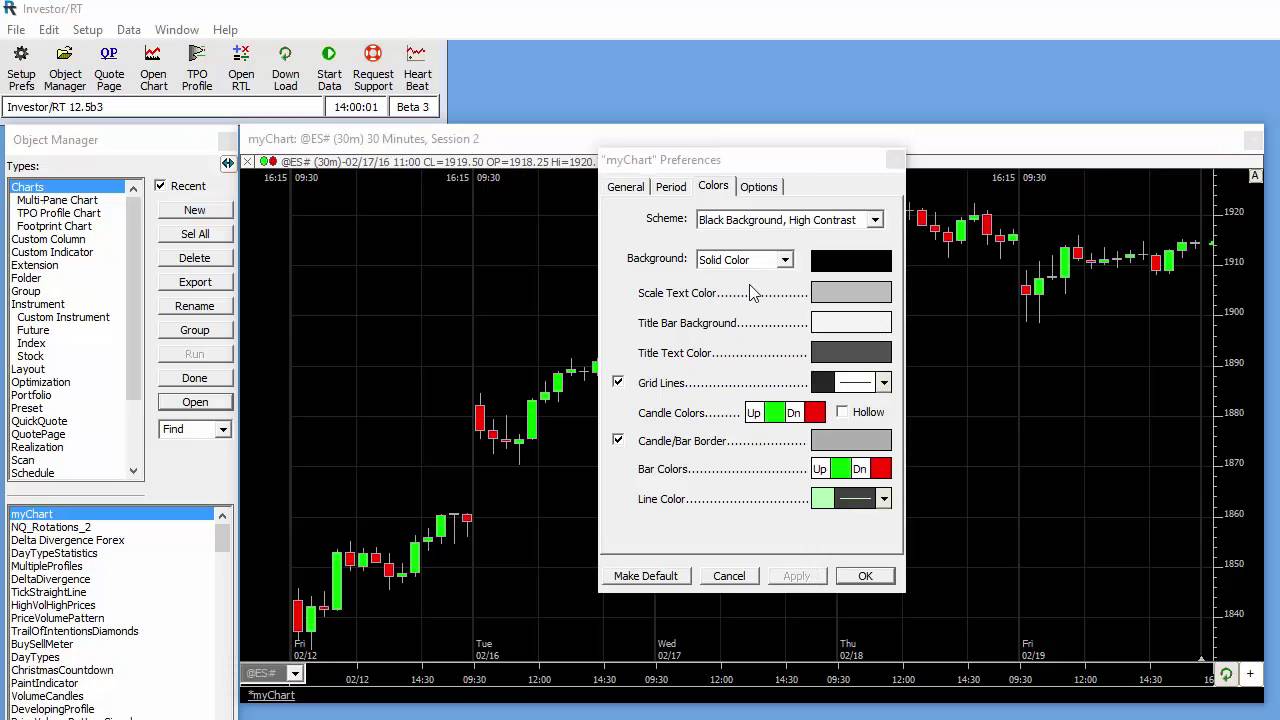This screenshot has height=720, width=1280.
Task: Switch to the General tab
Action: [x=626, y=187]
